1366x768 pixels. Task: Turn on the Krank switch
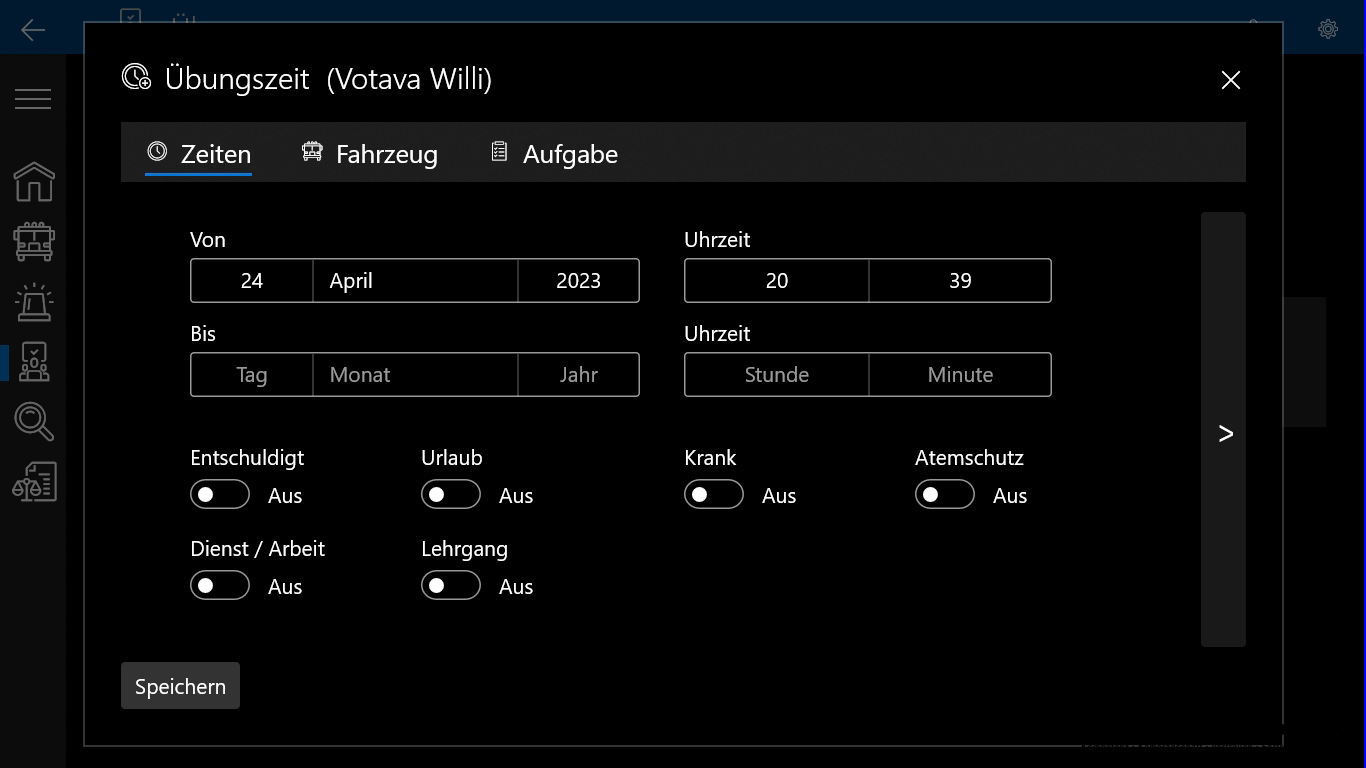tap(714, 495)
